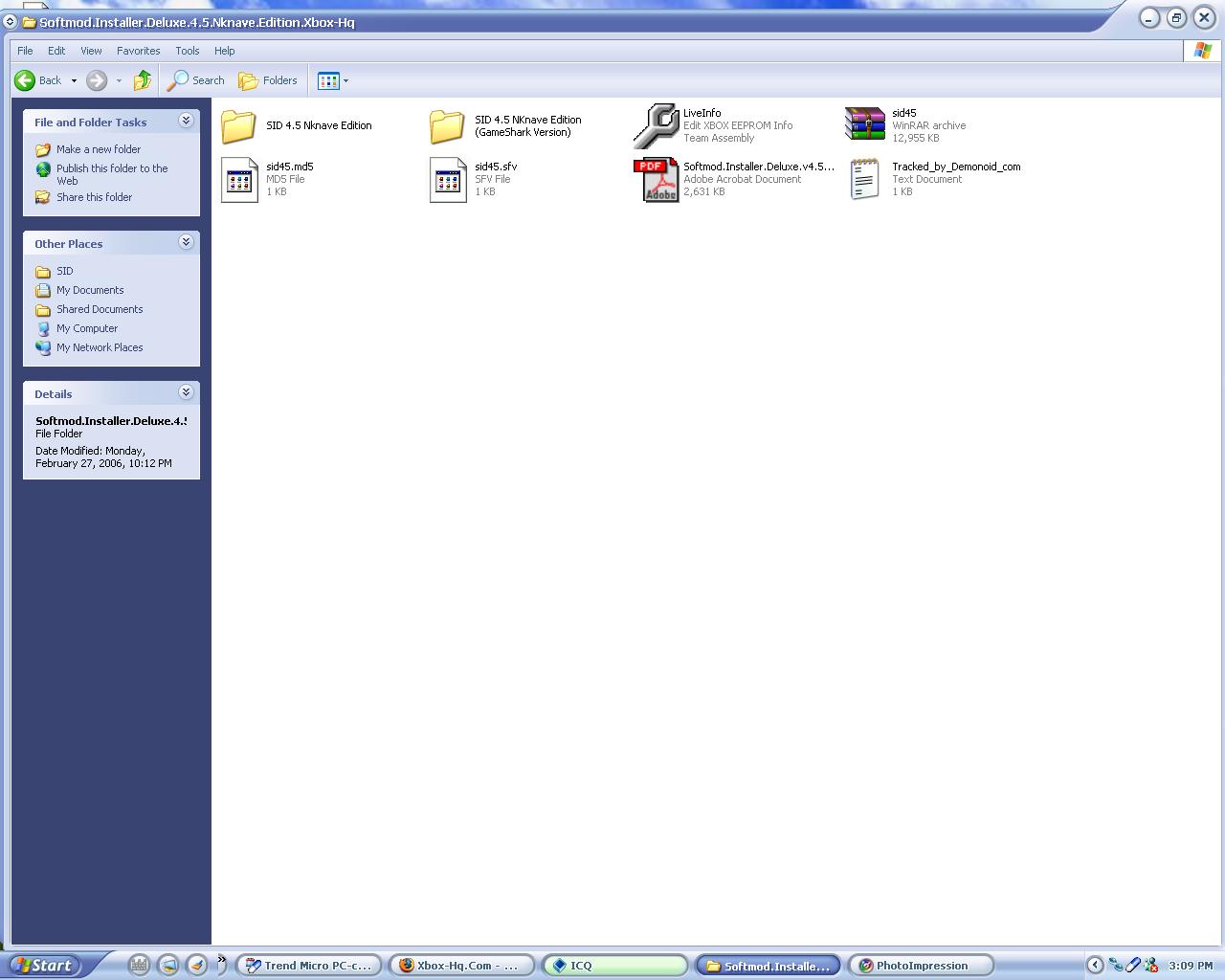Collapse the Other Places panel
This screenshot has height=980, width=1225.
[186, 242]
